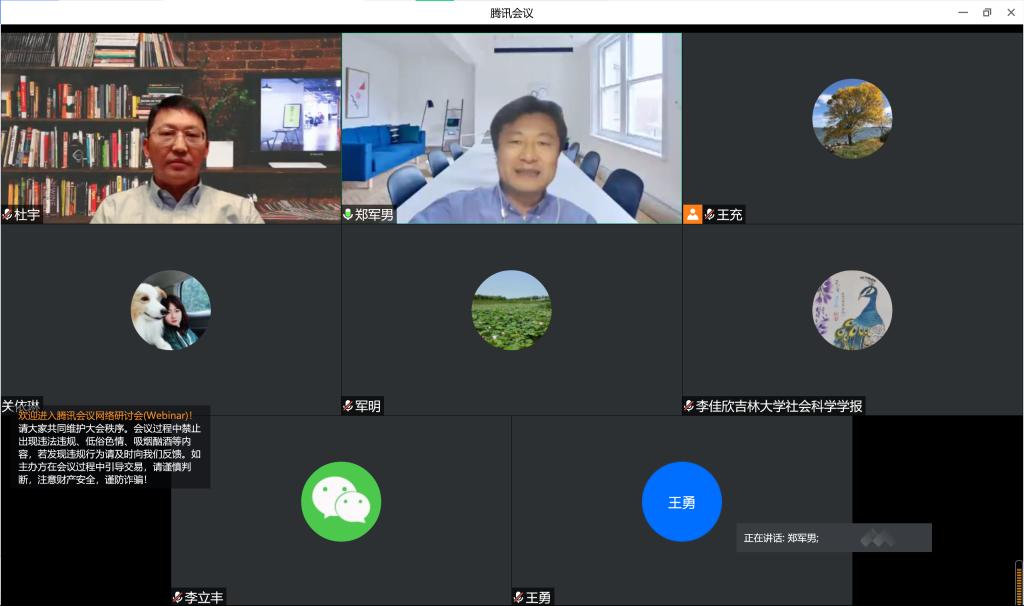Restore down the 腾讯会议 window

click(x=987, y=12)
